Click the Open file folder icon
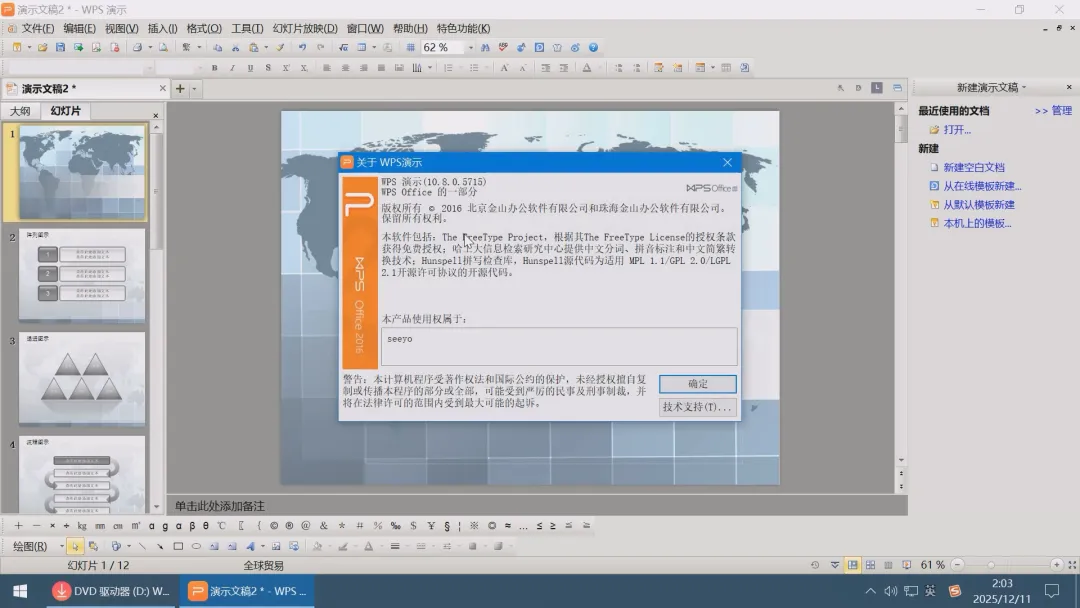The image size is (1080, 608). [x=42, y=48]
